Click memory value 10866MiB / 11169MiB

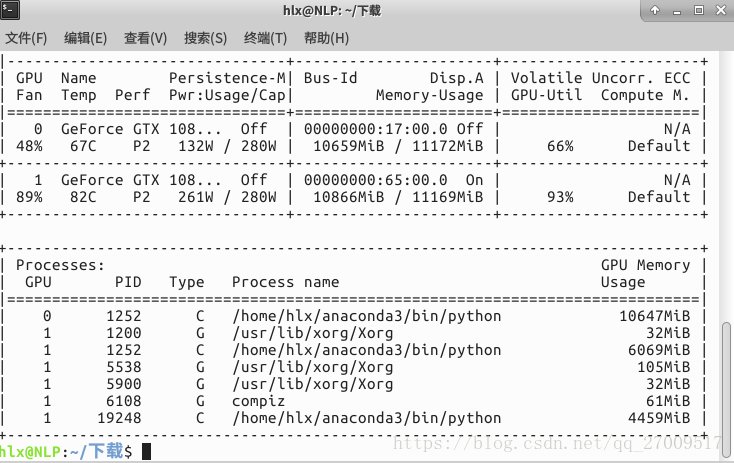point(398,197)
